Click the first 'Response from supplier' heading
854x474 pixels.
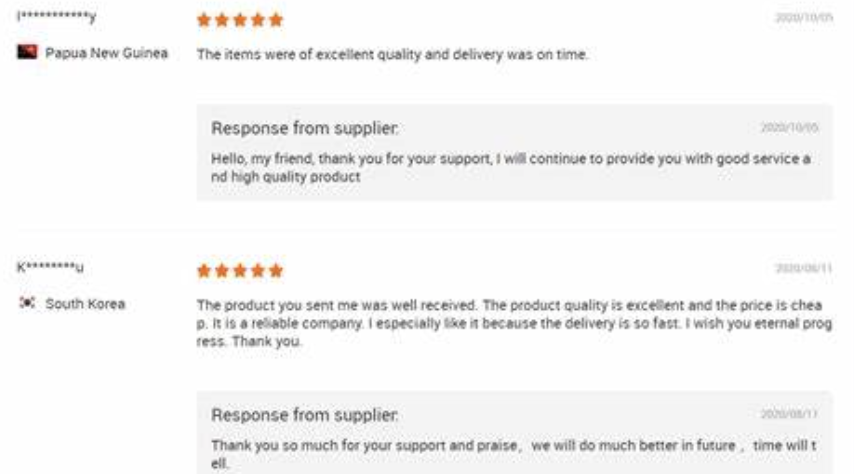click(305, 128)
